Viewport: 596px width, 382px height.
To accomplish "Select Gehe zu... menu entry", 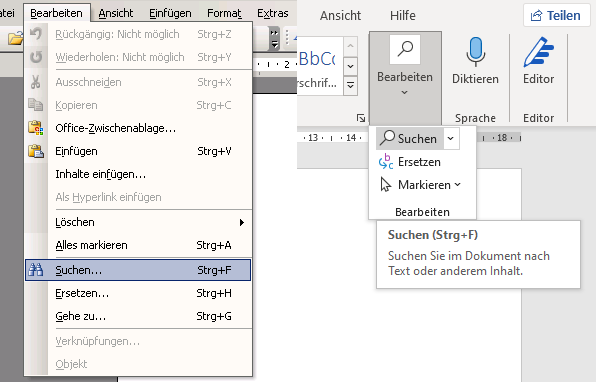I will 138,316.
